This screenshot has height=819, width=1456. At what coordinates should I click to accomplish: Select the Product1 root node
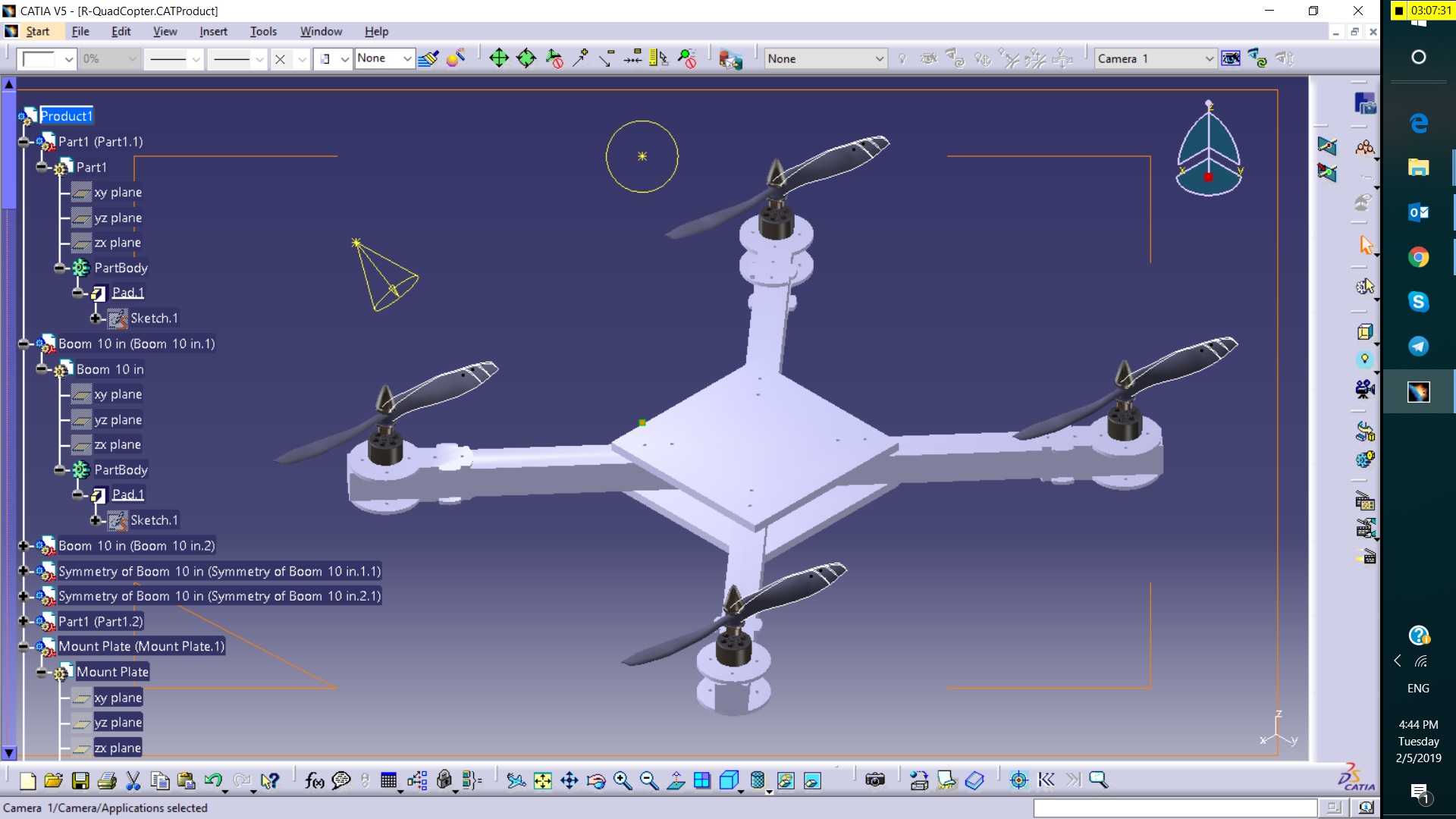pos(66,116)
